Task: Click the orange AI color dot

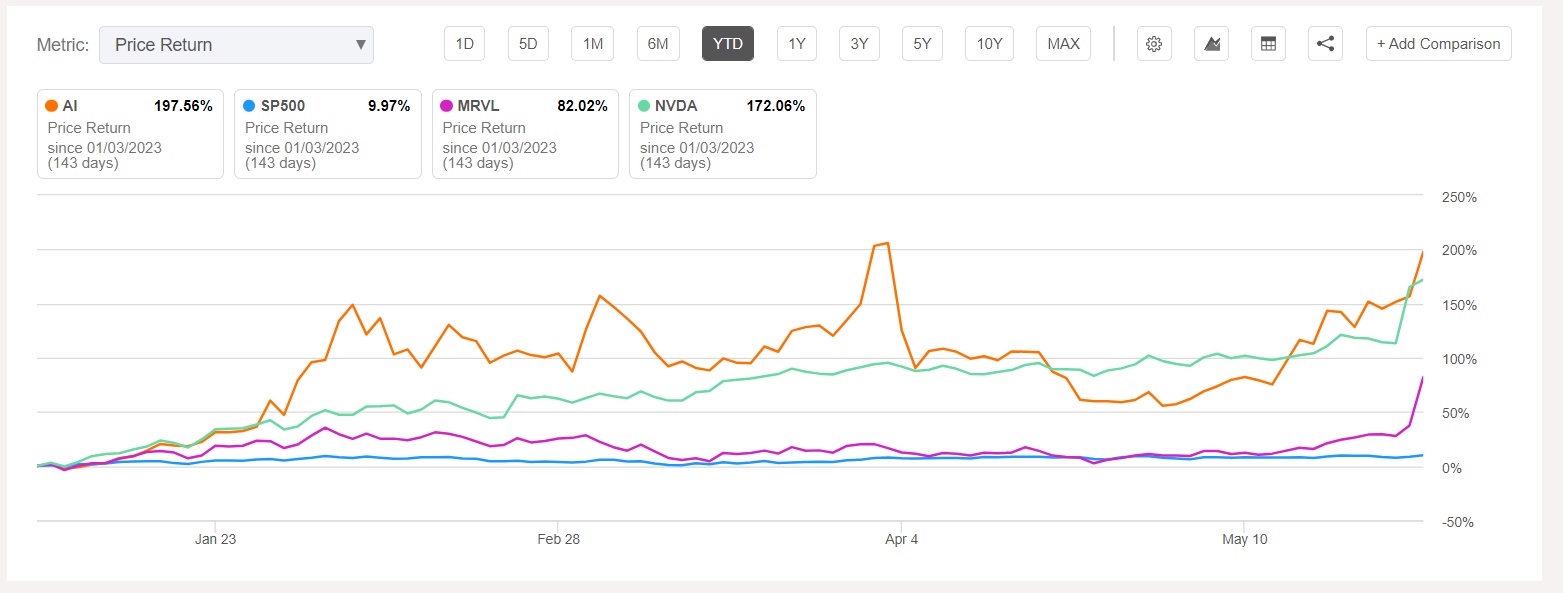Action: pyautogui.click(x=51, y=106)
